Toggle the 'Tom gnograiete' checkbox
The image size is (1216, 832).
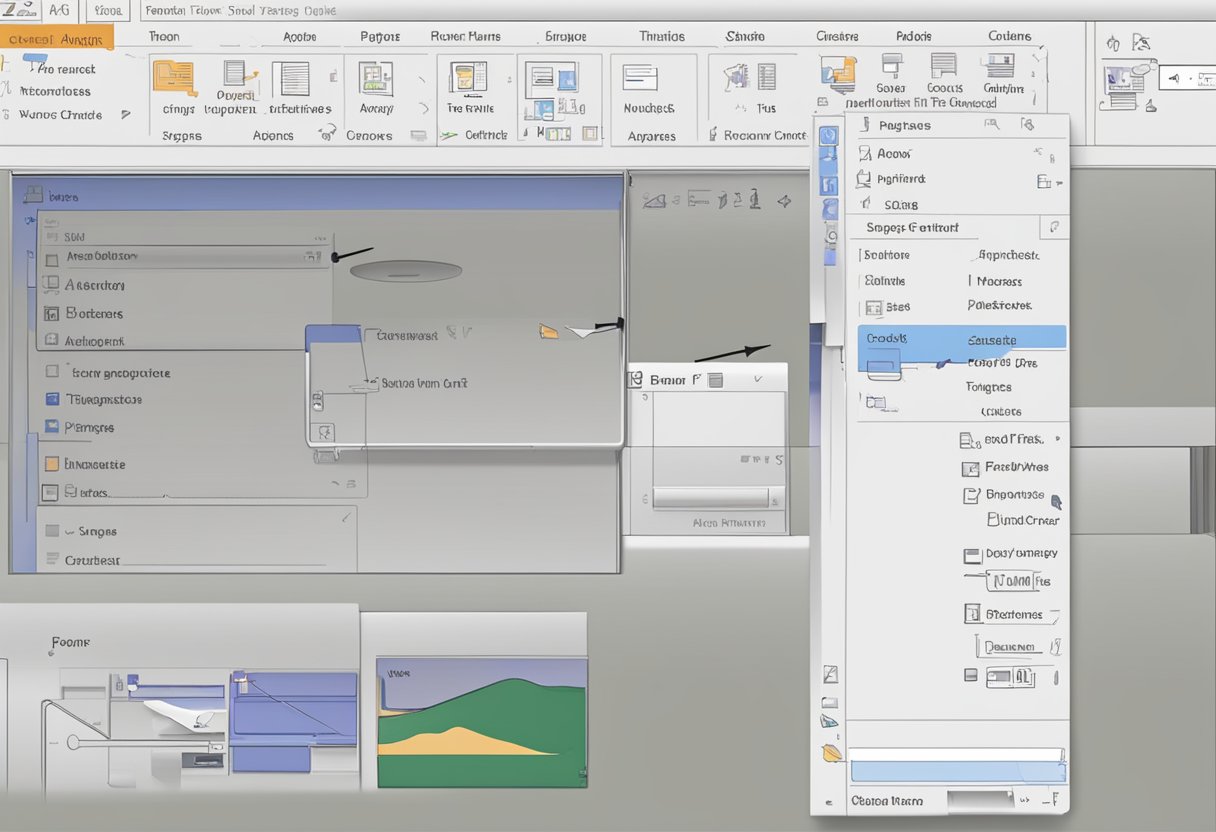coord(52,372)
